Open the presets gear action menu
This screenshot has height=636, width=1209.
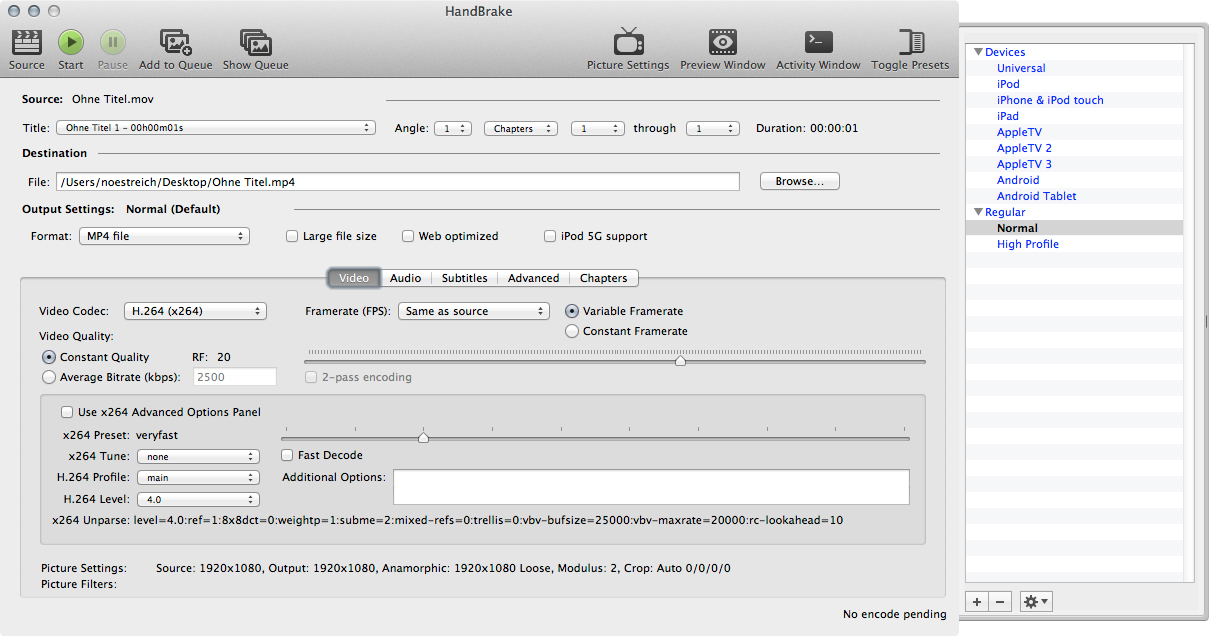point(1036,601)
